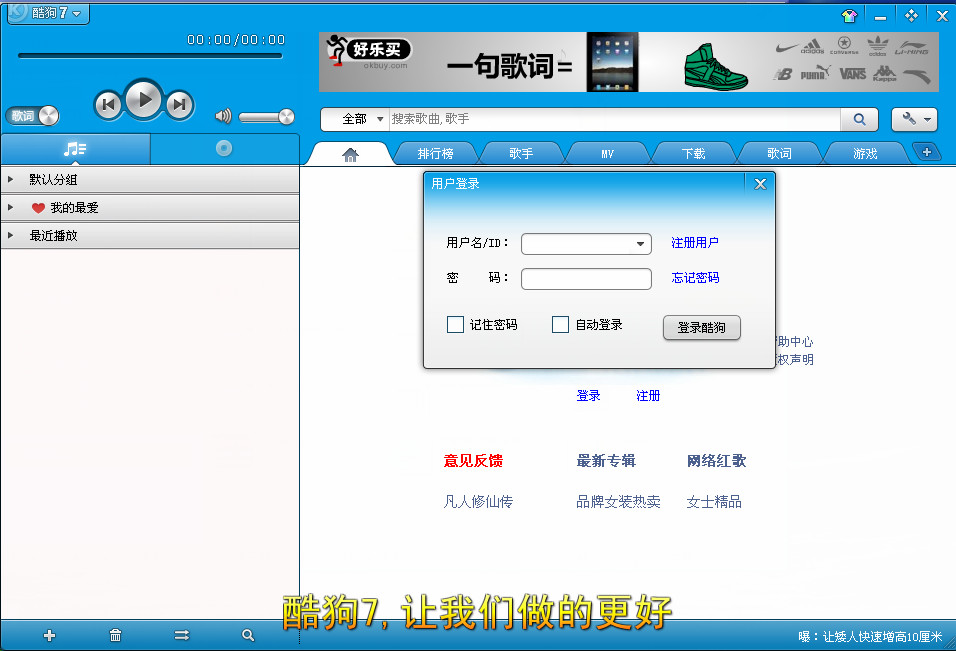Add songs with the bottom plus icon

[50, 635]
